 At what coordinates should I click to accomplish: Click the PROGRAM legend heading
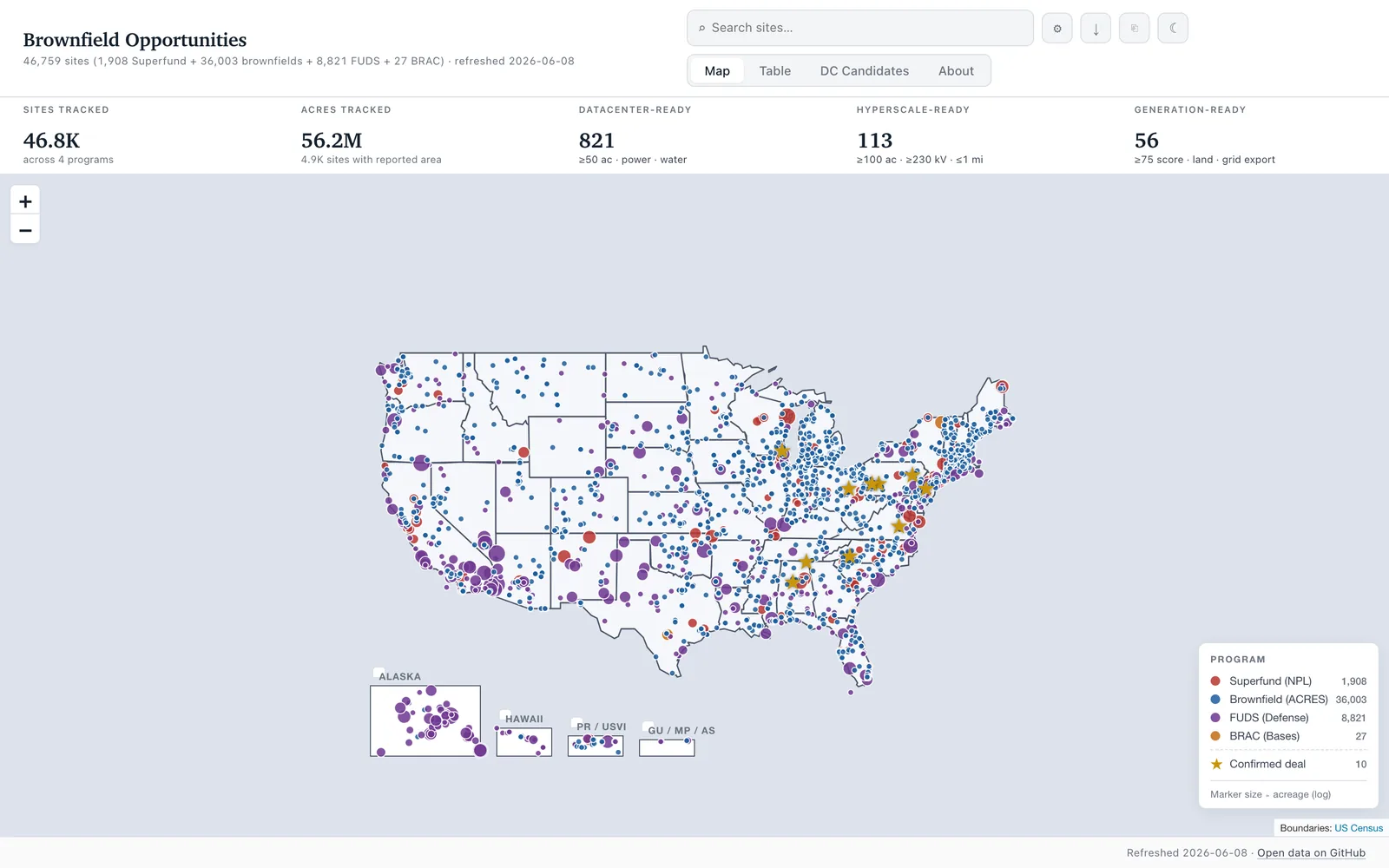click(x=1238, y=660)
